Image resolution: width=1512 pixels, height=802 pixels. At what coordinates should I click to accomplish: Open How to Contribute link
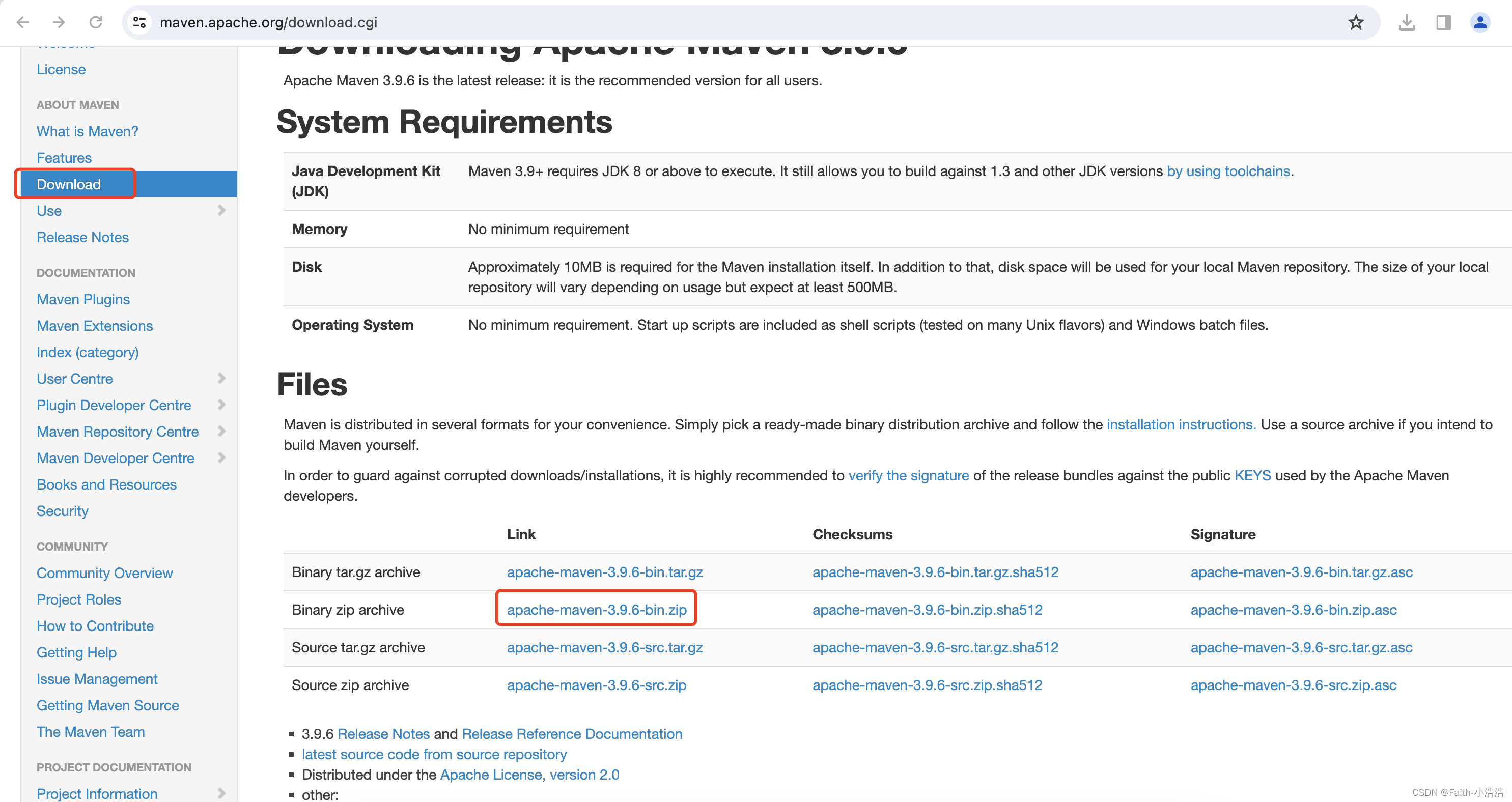(x=95, y=625)
